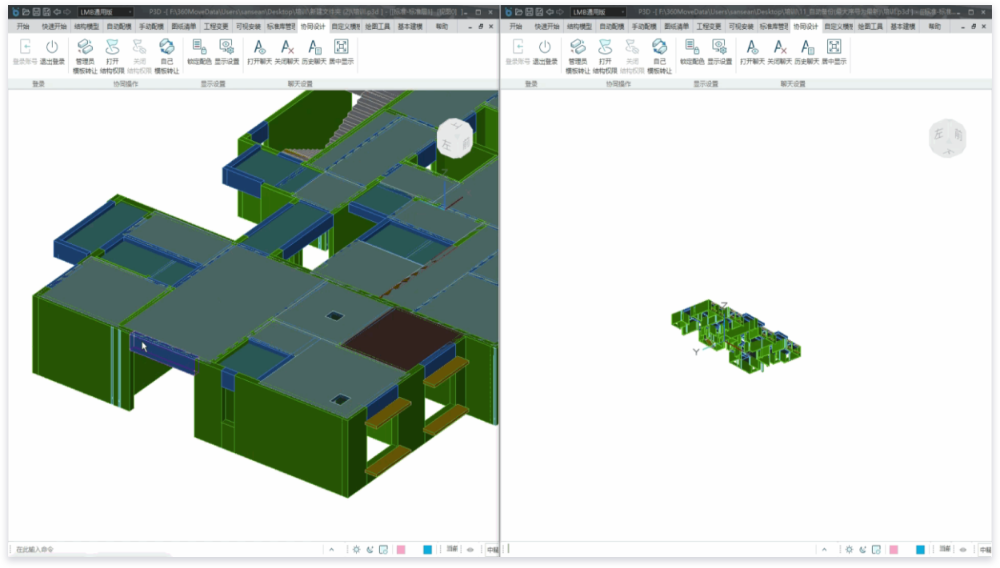Click pink color swatch in left status bar
Viewport: 1000px width, 568px height.
coord(400,549)
